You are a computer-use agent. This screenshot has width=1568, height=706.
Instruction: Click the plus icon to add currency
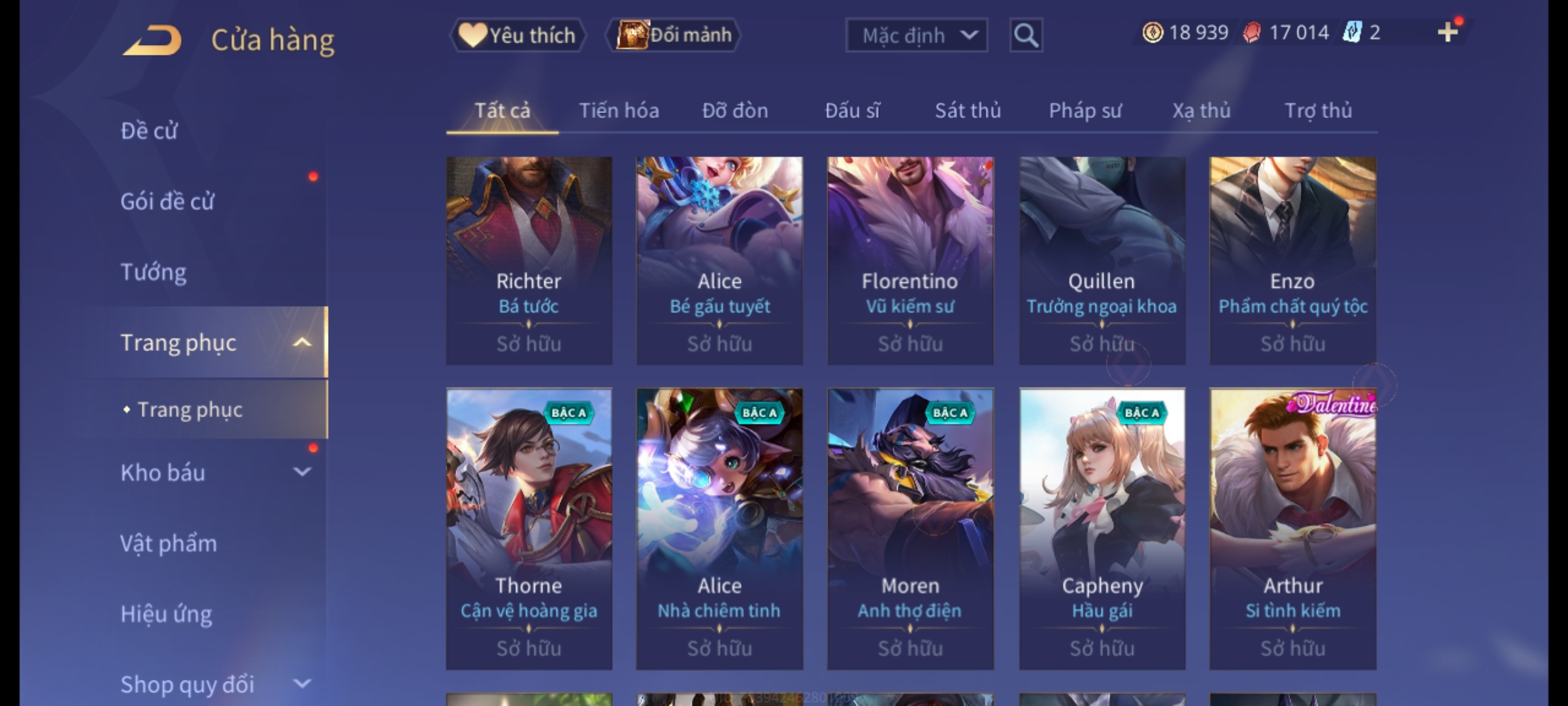pyautogui.click(x=1448, y=32)
